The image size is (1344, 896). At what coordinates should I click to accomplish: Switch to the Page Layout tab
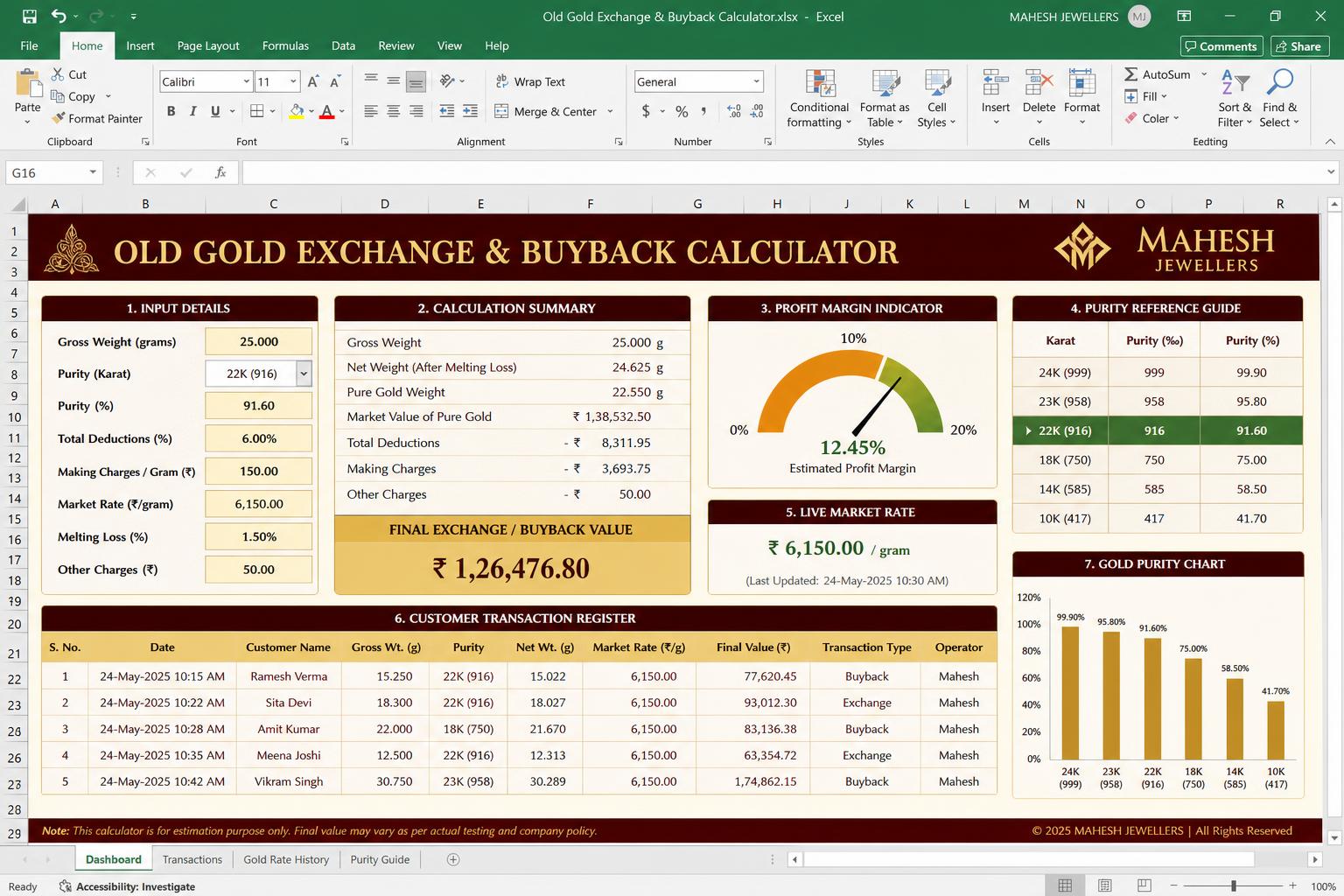tap(208, 45)
